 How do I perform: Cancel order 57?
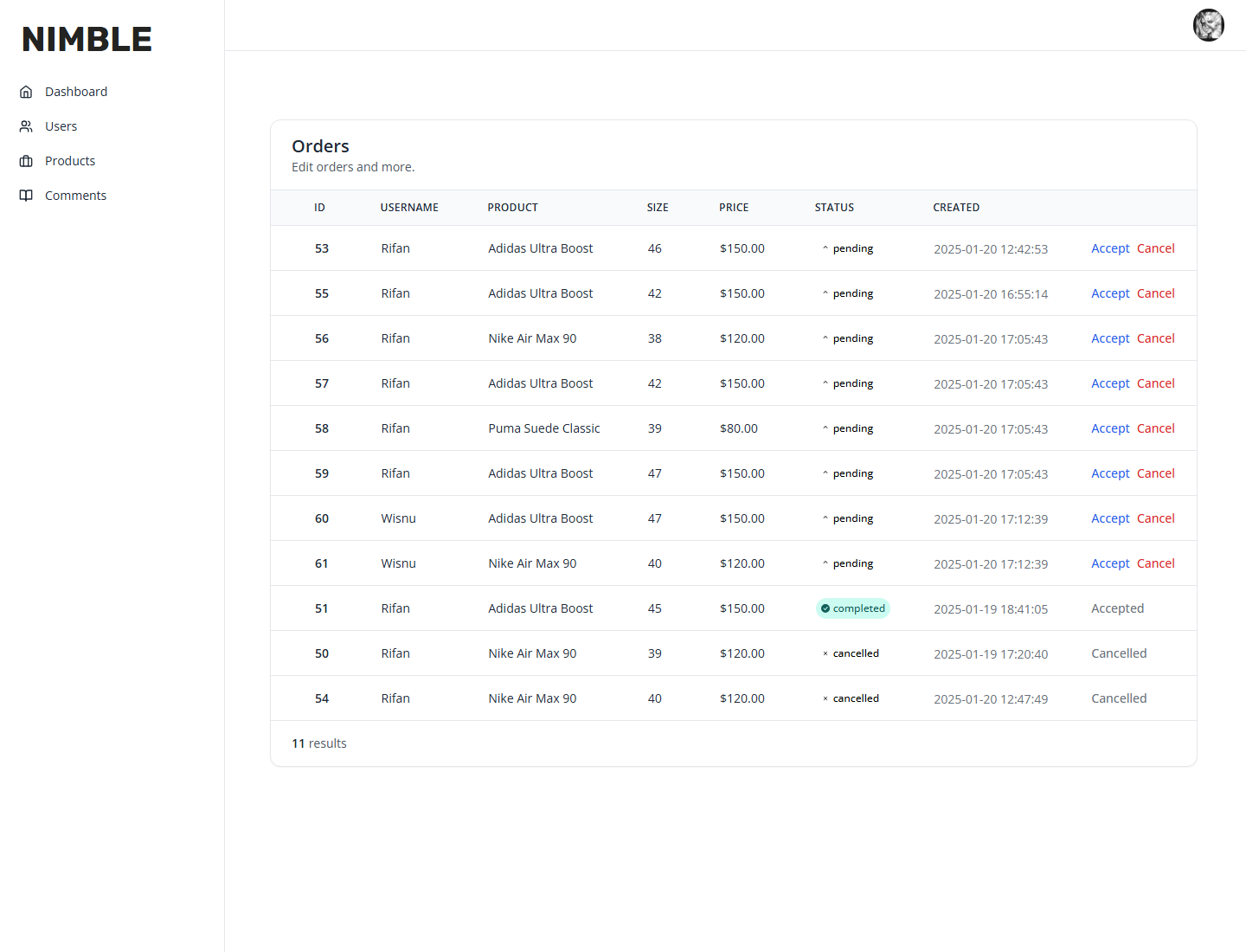tap(1156, 383)
